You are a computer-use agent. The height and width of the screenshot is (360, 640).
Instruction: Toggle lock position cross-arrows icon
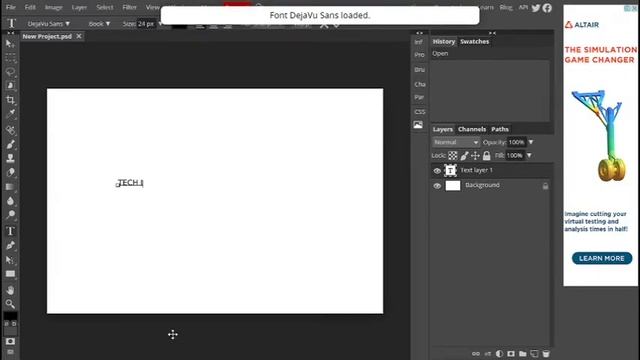click(x=475, y=156)
